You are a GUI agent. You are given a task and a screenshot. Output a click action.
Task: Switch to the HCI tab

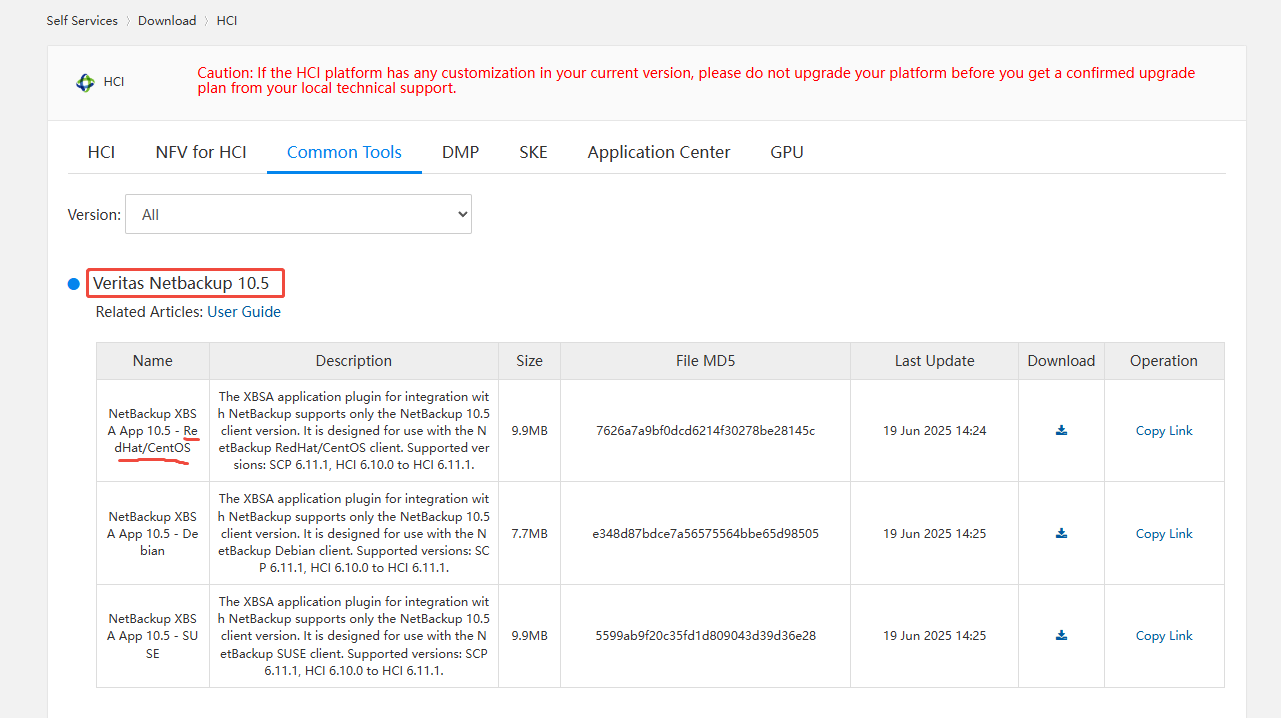[101, 152]
